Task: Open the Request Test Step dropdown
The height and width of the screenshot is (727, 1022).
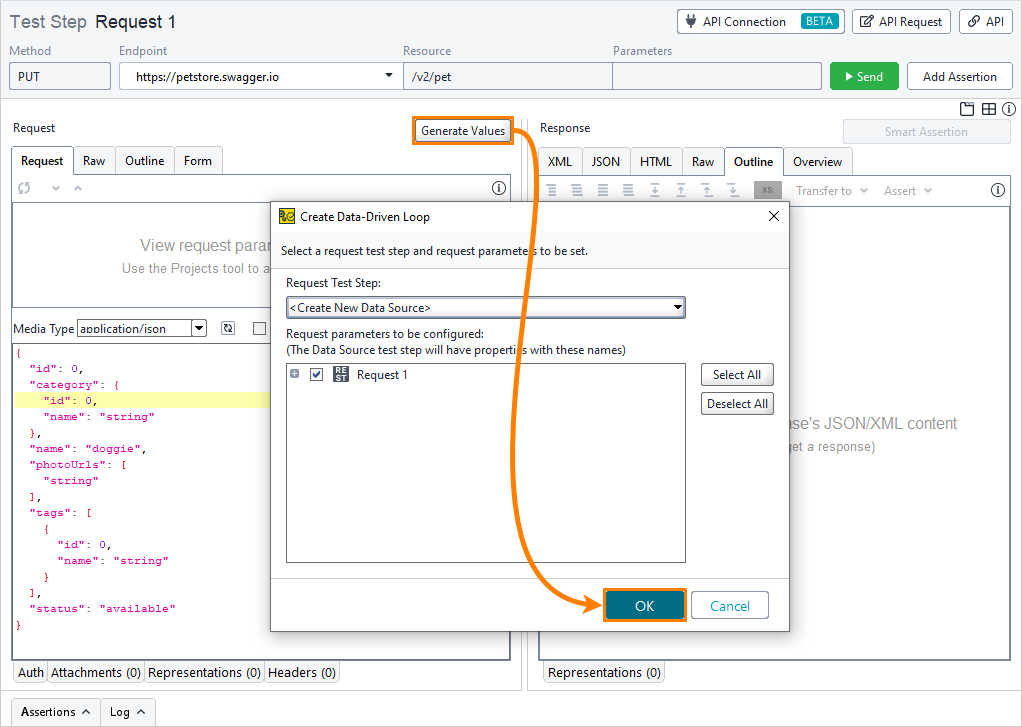Action: pos(679,308)
